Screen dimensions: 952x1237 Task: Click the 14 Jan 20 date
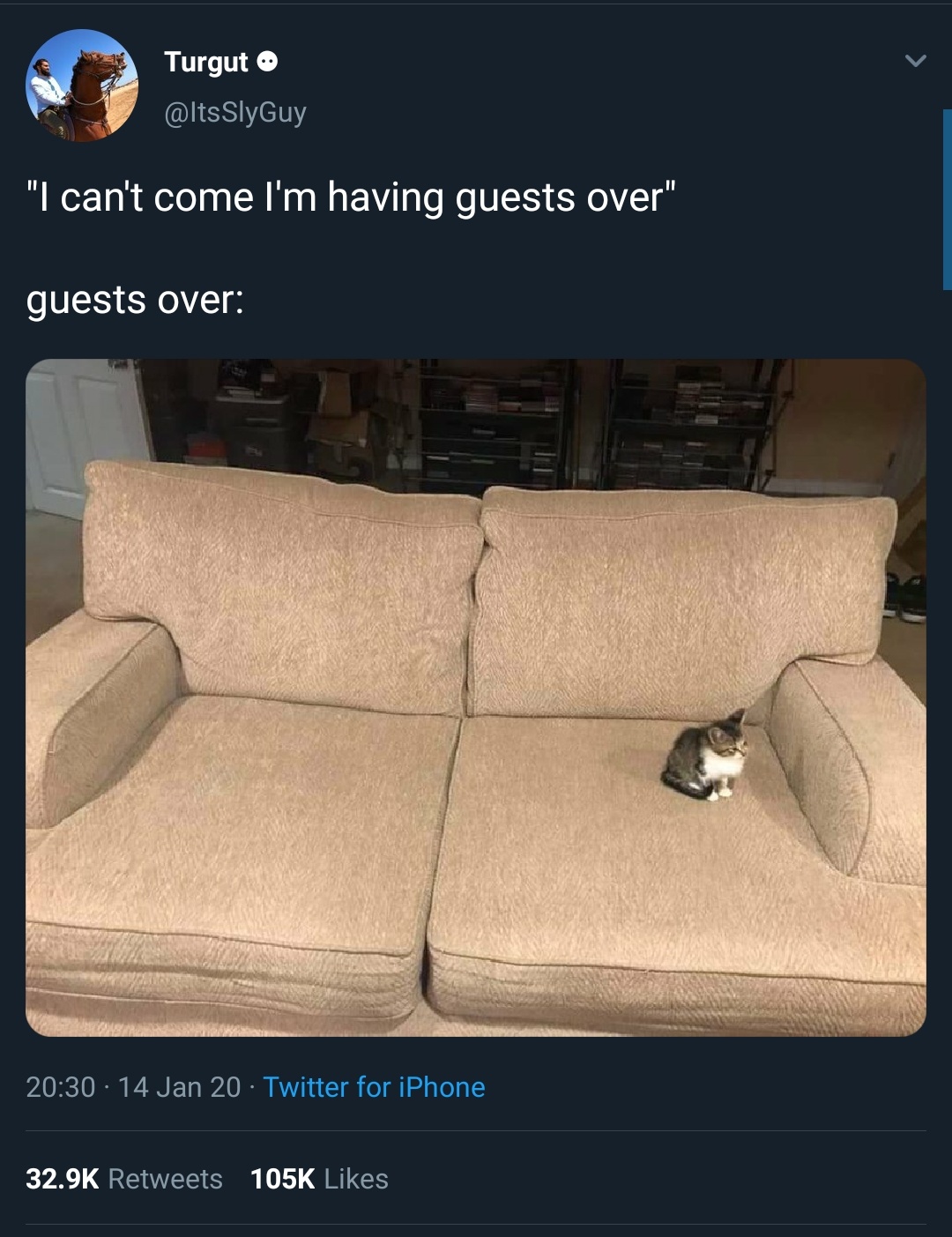(179, 1087)
